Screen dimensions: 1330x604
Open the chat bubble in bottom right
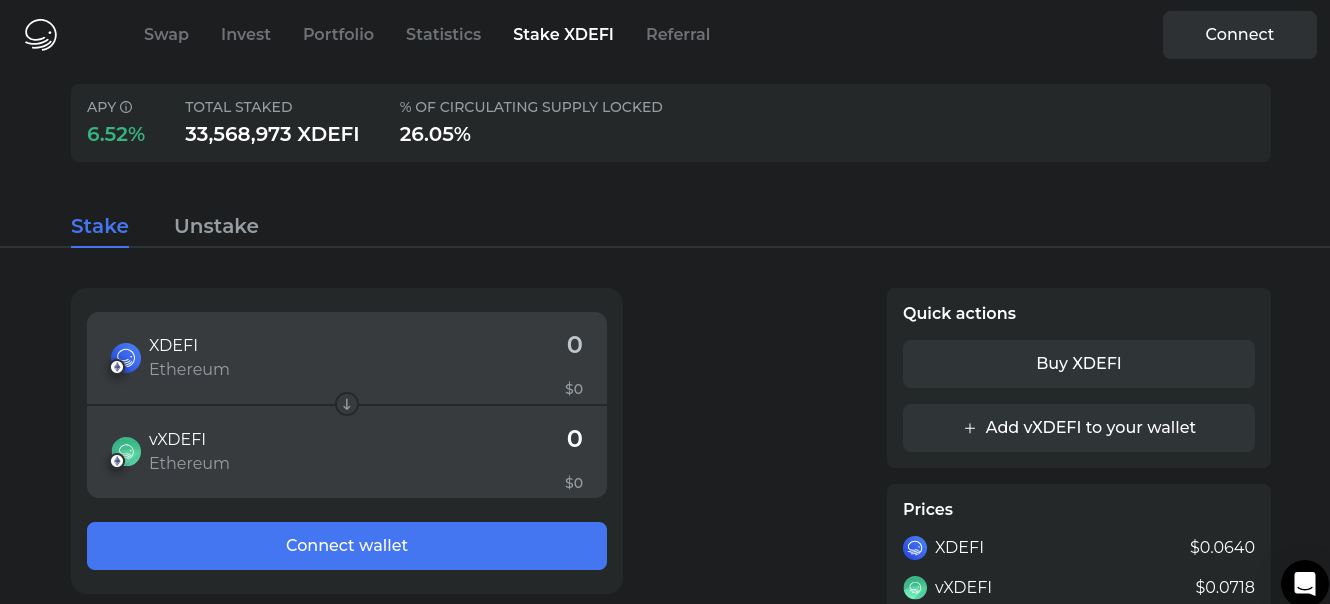1304,583
